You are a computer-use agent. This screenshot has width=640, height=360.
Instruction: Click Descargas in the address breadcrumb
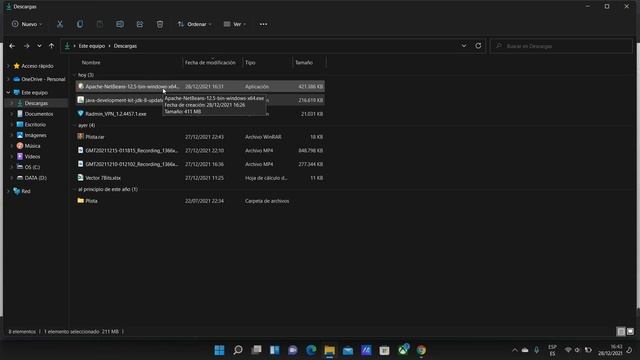click(125, 46)
